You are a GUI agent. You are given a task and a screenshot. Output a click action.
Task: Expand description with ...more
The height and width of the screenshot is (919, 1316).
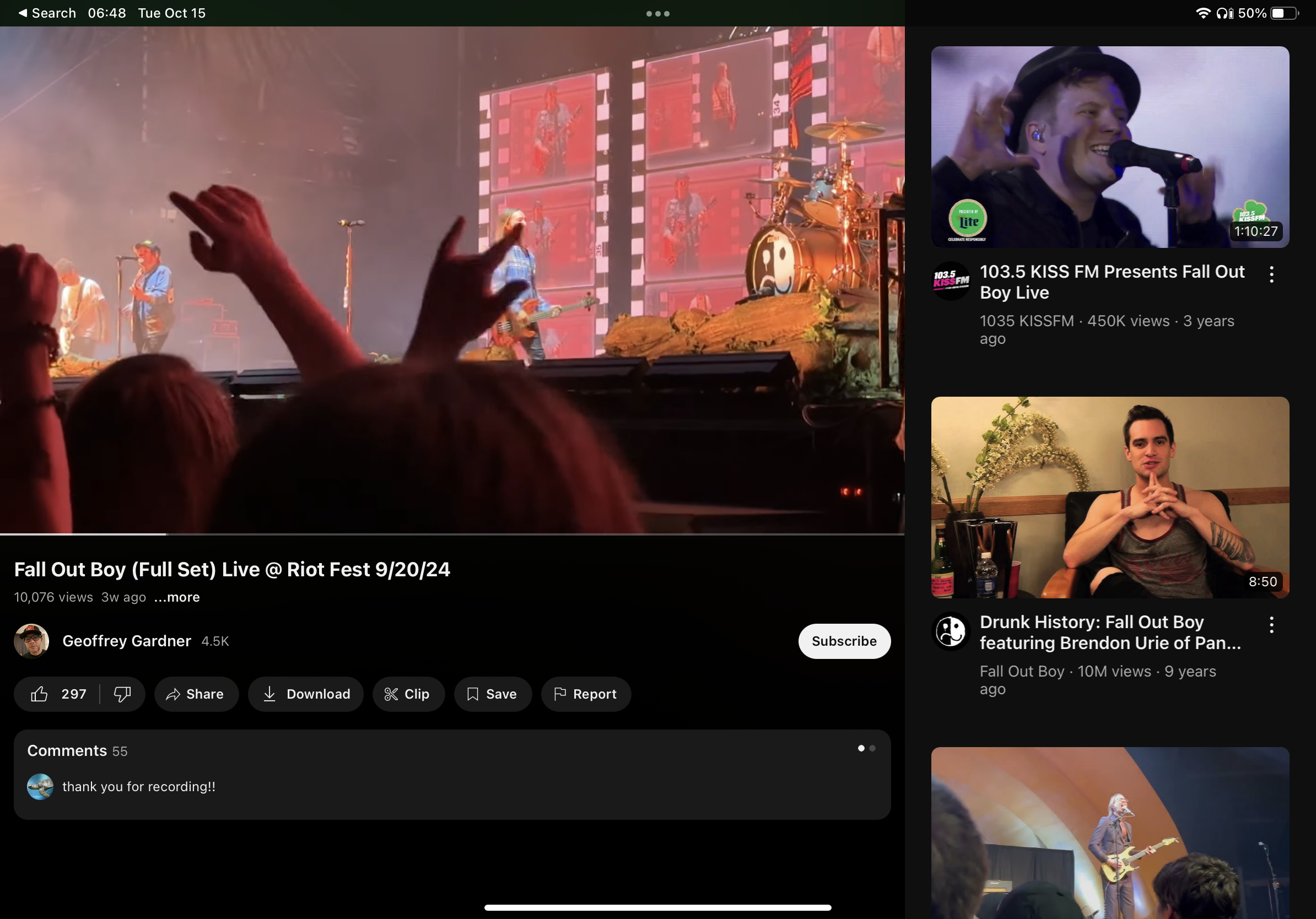(177, 597)
